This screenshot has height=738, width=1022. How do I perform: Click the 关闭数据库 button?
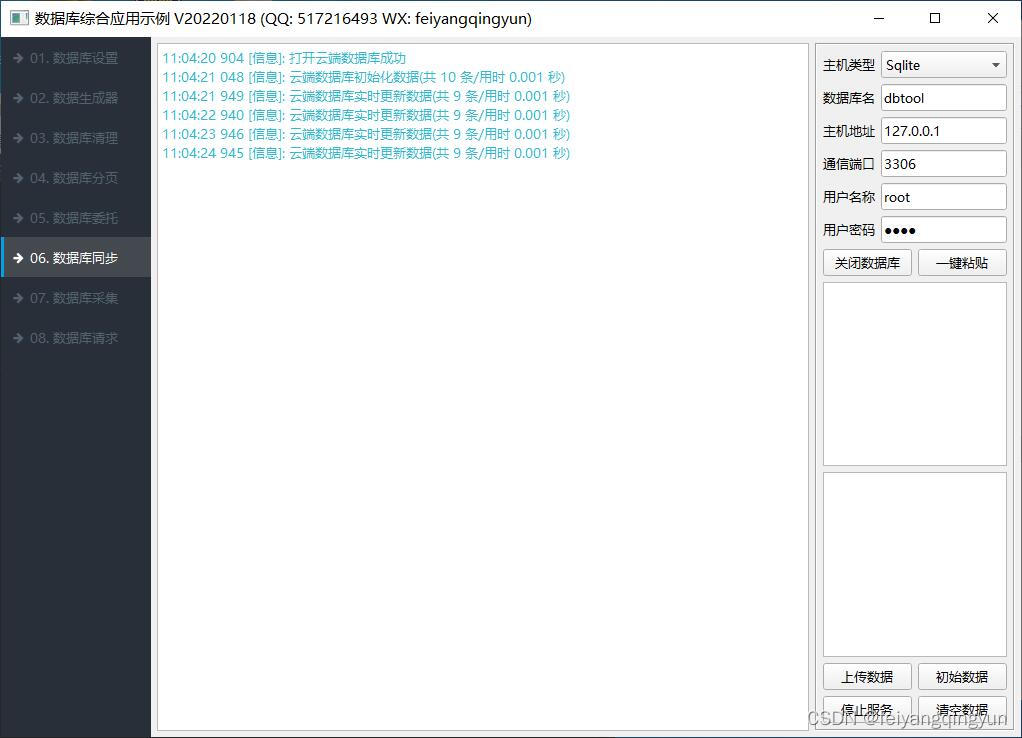(x=867, y=263)
